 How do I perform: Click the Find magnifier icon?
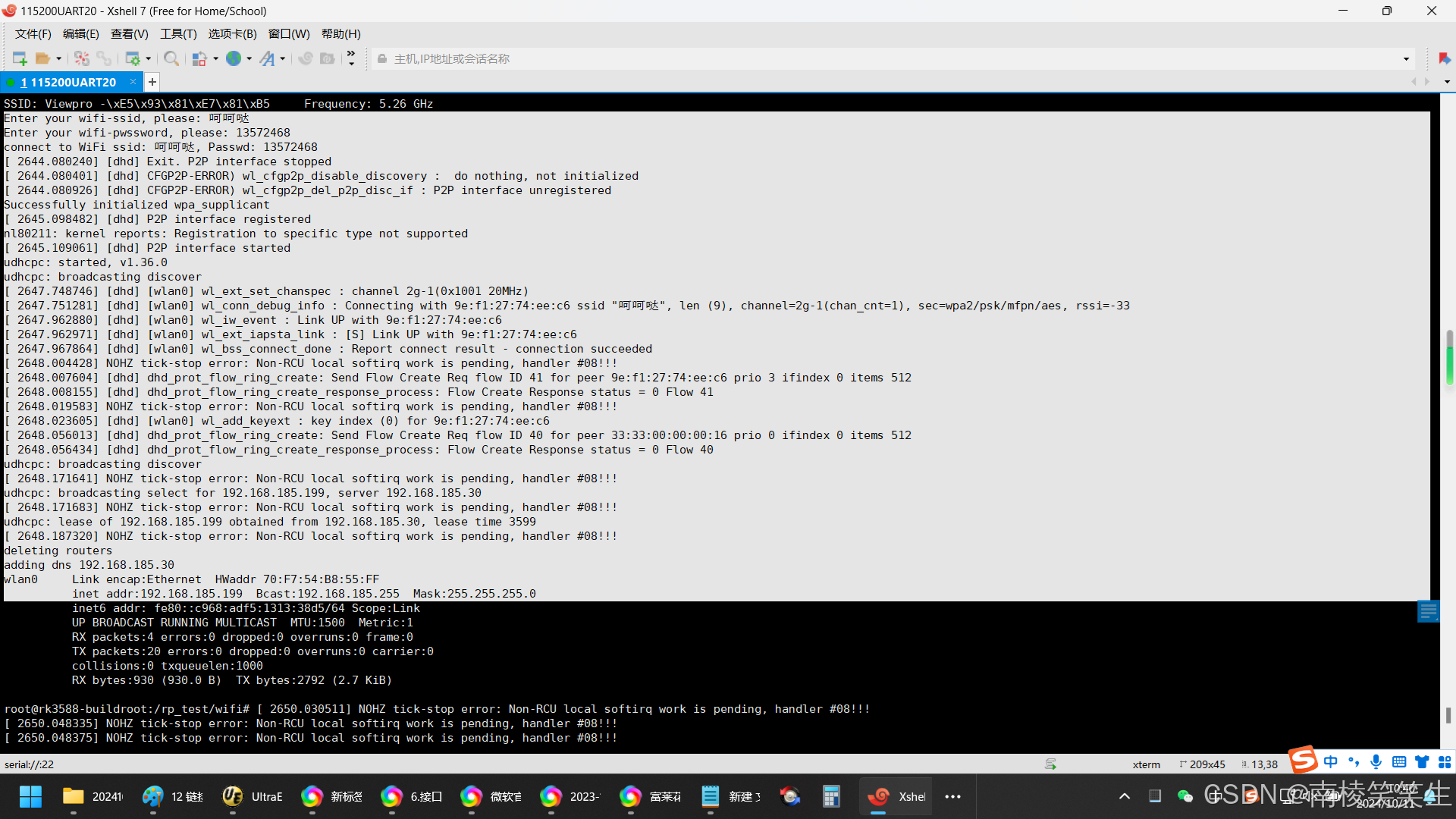tap(171, 58)
